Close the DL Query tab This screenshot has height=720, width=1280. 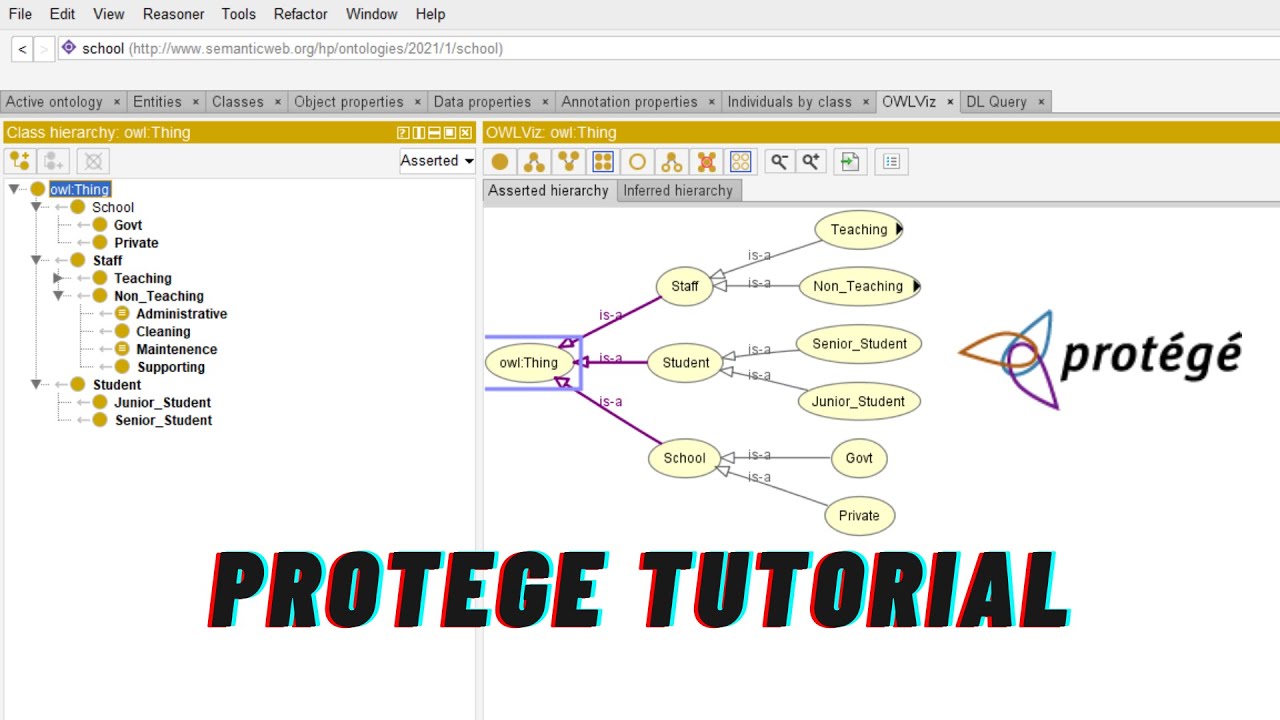click(x=1041, y=102)
